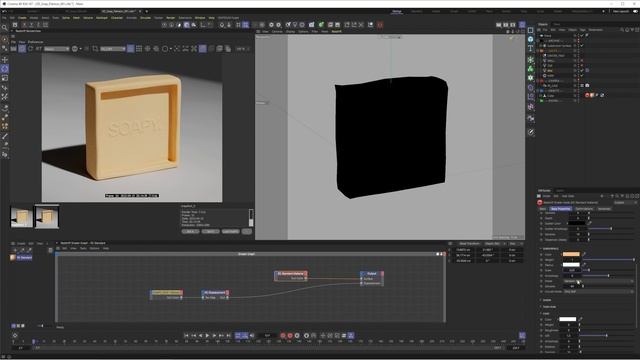Toggle the autokey red button in timeline
This screenshot has height=360, width=640.
coord(290,336)
